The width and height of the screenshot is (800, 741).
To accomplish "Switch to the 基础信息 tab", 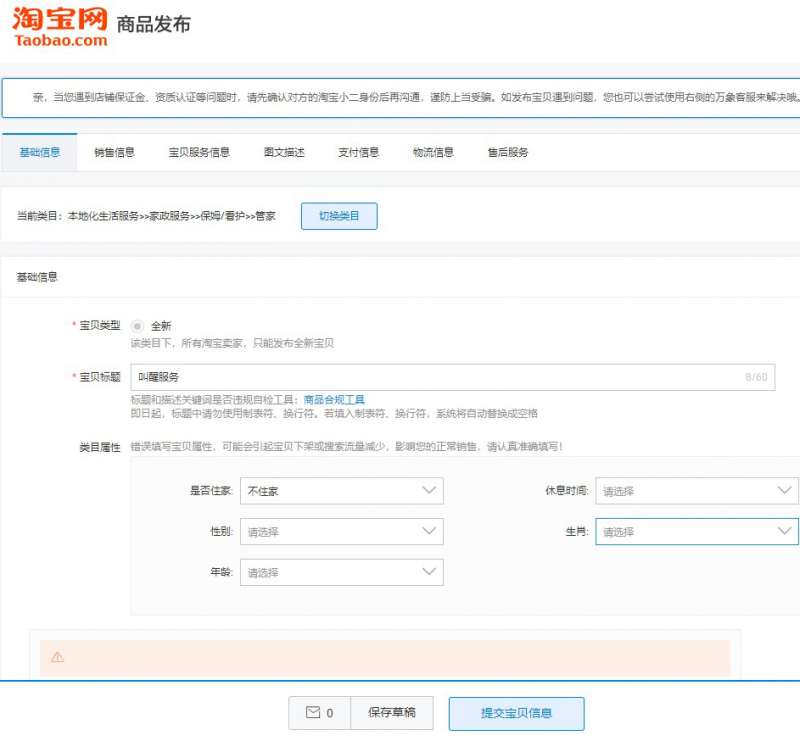I will coord(39,152).
